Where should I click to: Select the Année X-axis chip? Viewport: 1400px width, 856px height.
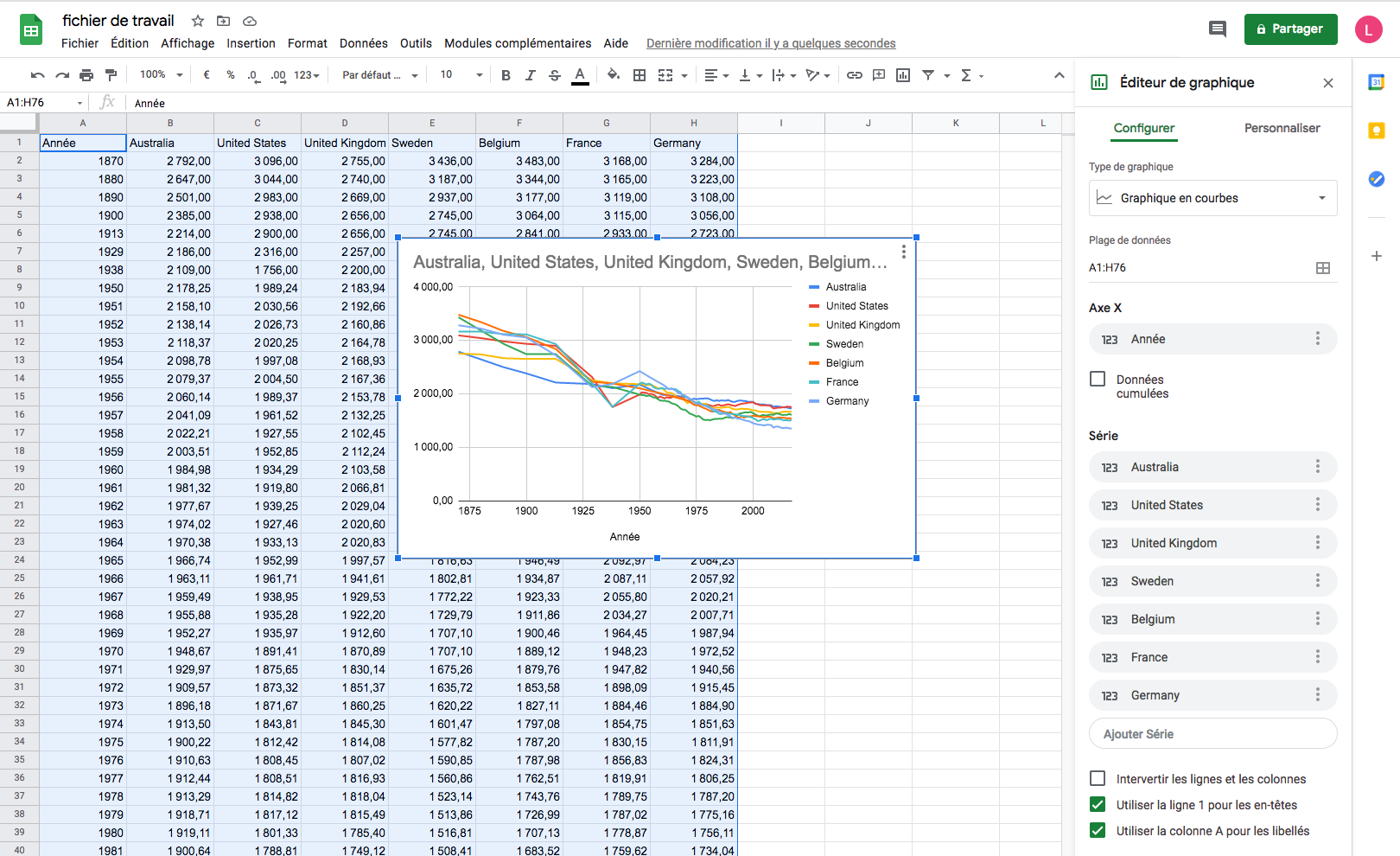[x=1212, y=339]
